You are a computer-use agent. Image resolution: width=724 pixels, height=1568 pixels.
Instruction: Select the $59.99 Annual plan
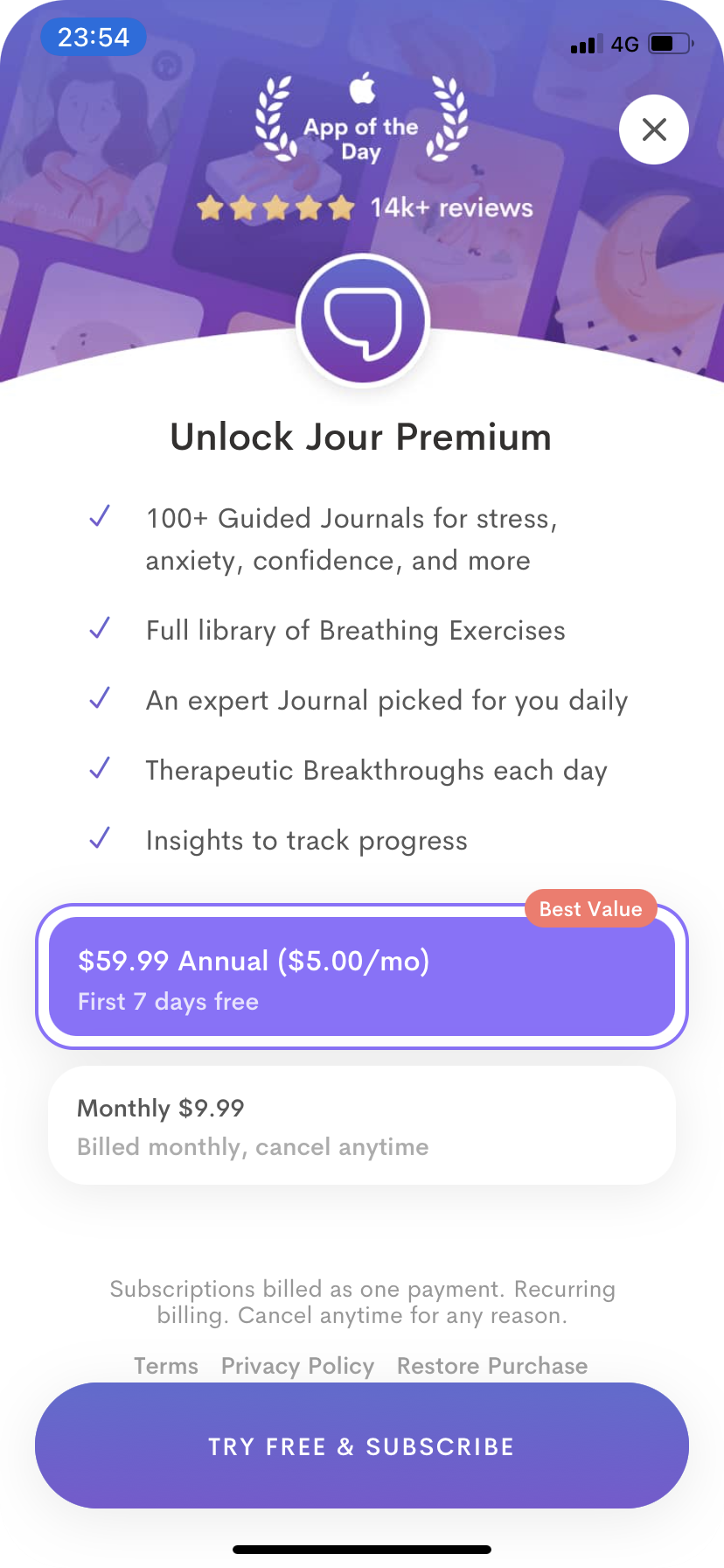(362, 977)
